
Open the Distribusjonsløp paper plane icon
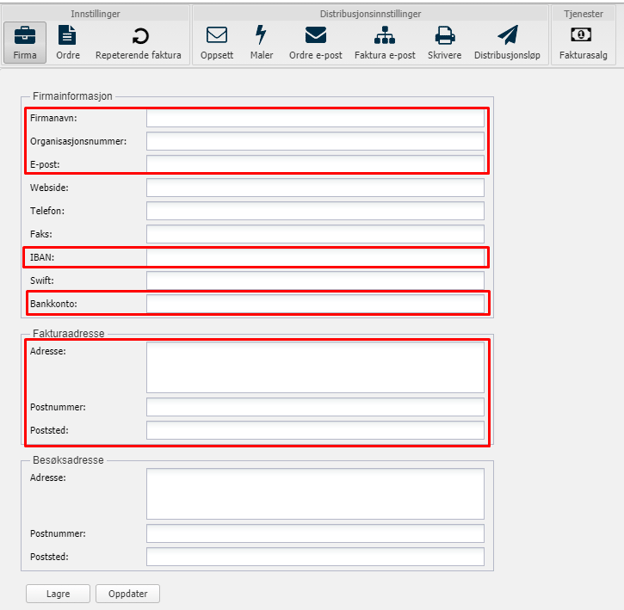point(507,42)
